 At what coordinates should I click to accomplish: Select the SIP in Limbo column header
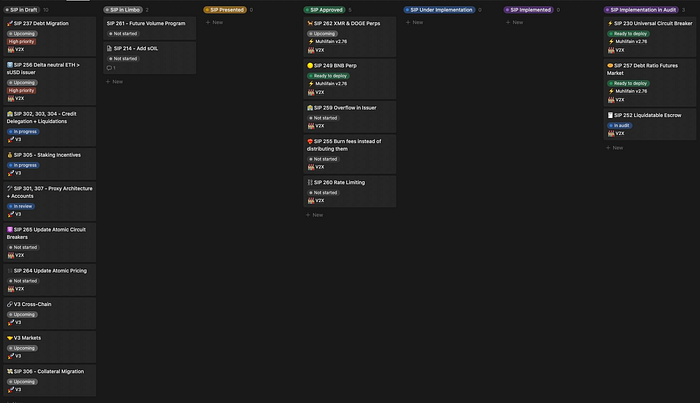[x=123, y=10]
